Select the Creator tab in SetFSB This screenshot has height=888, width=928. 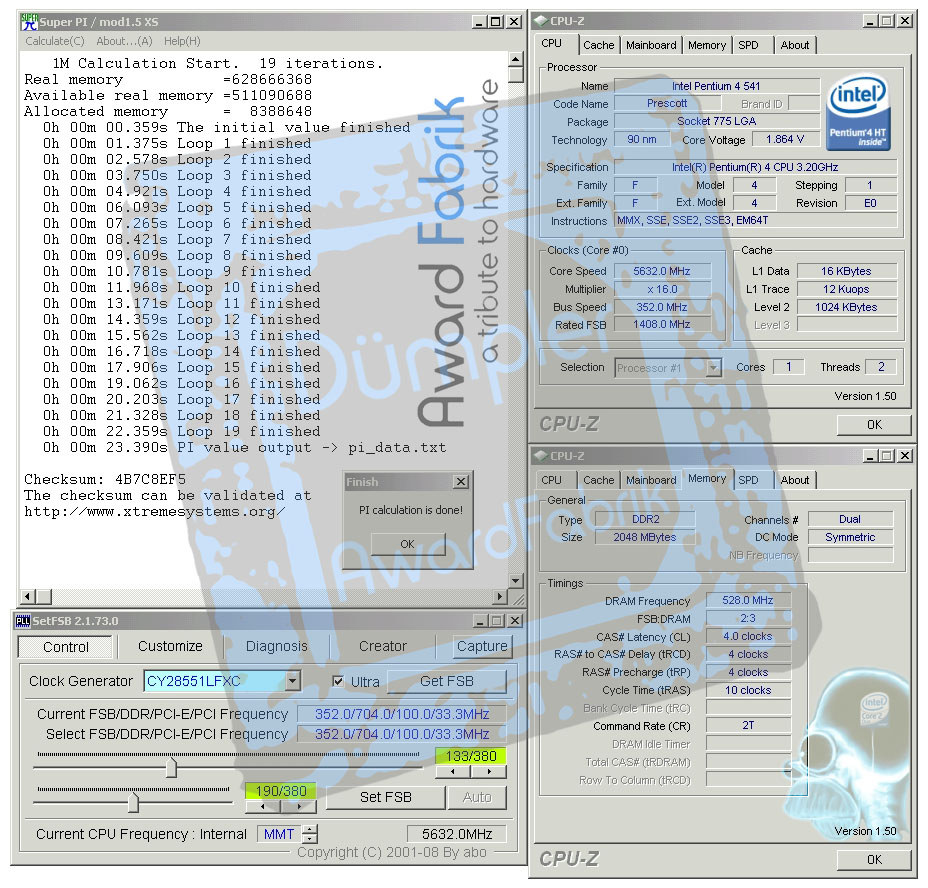click(x=382, y=646)
